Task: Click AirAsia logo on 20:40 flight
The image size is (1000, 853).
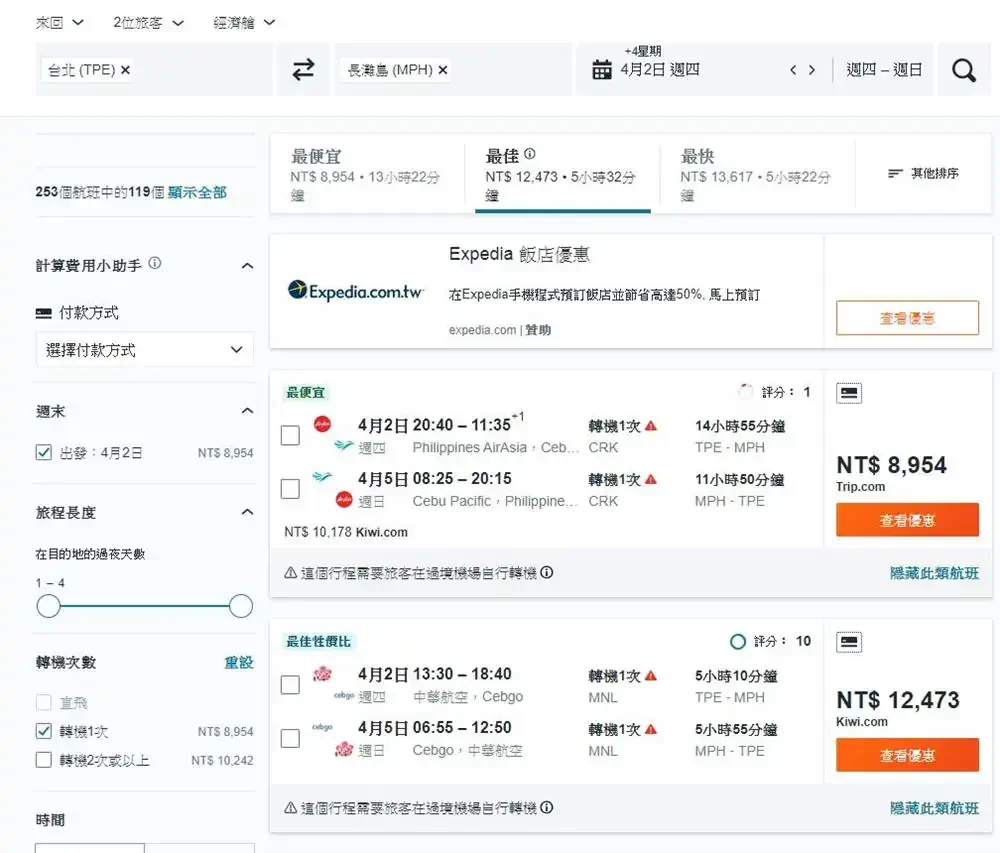Action: coord(323,423)
